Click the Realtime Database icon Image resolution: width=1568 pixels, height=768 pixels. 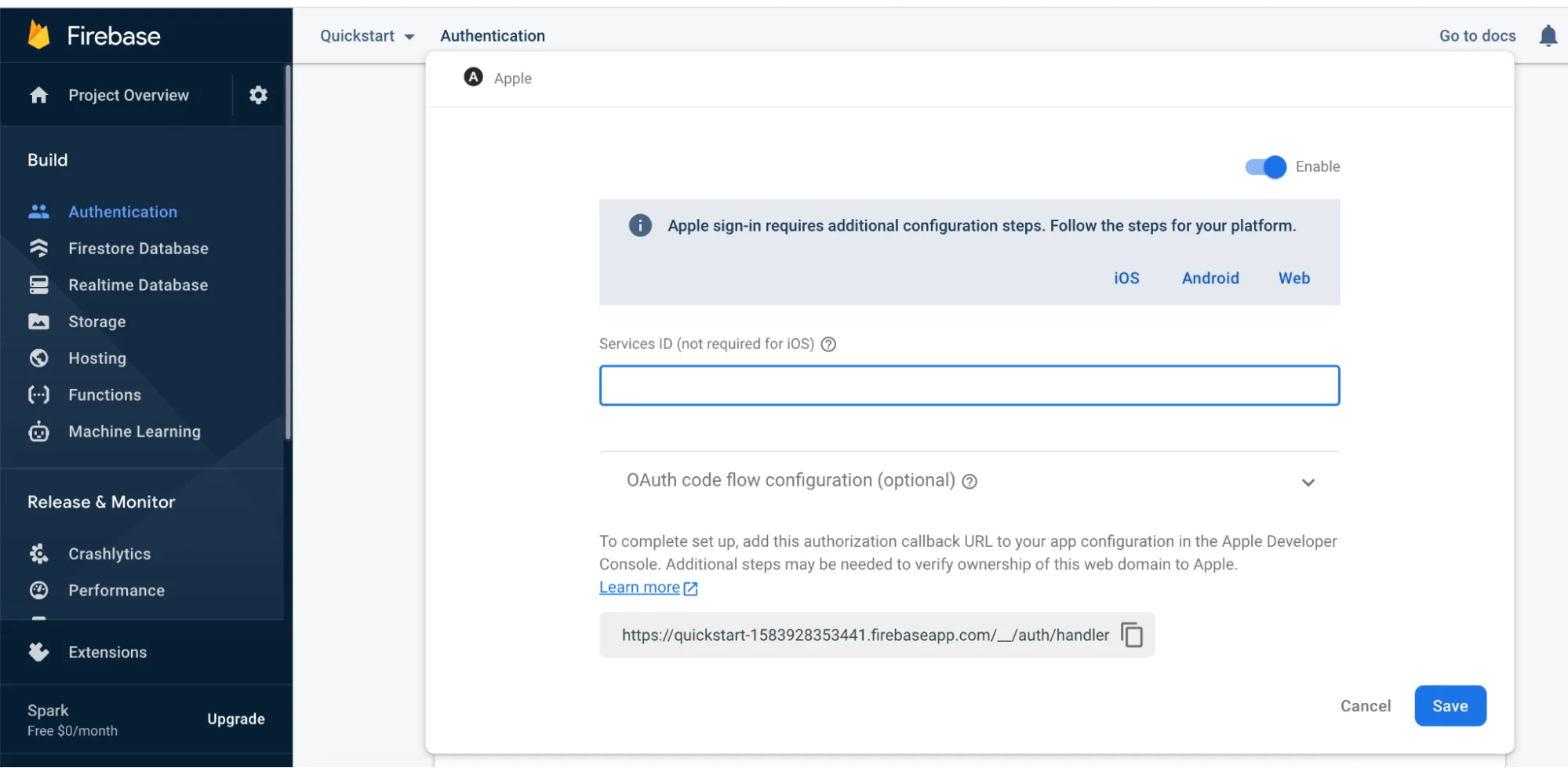coord(38,285)
